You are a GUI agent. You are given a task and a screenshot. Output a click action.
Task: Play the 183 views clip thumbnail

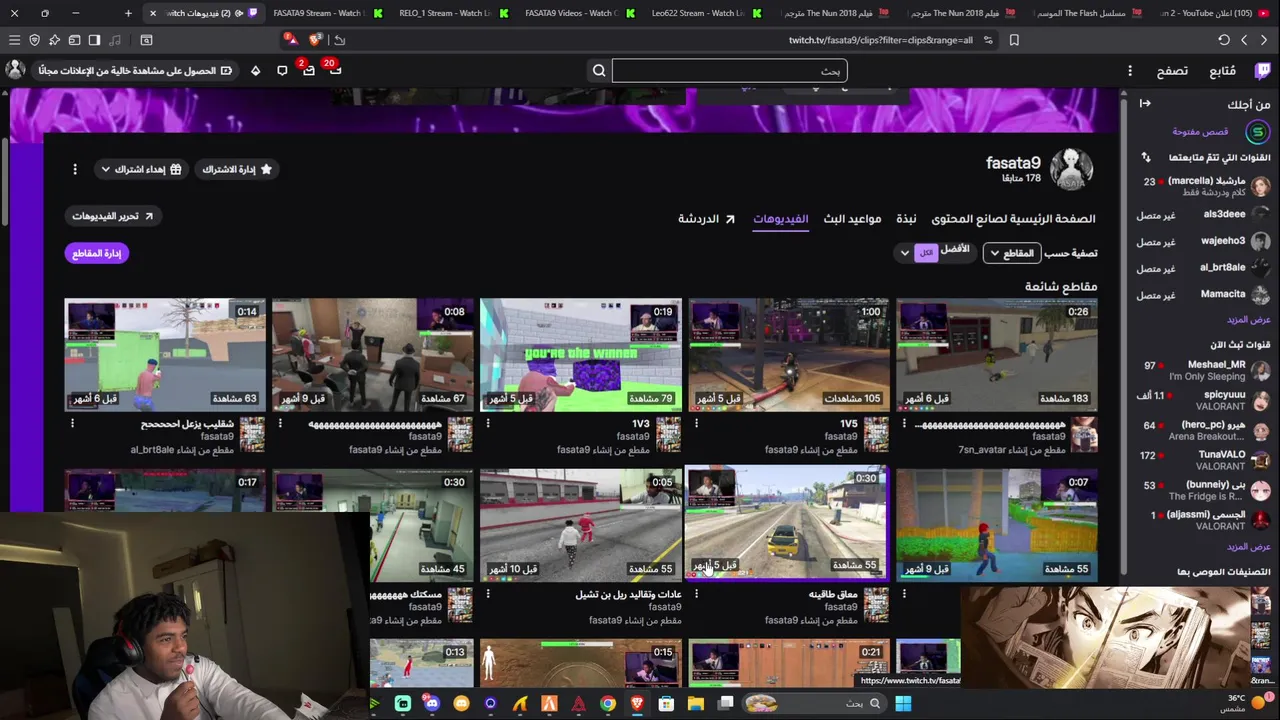pyautogui.click(x=996, y=354)
